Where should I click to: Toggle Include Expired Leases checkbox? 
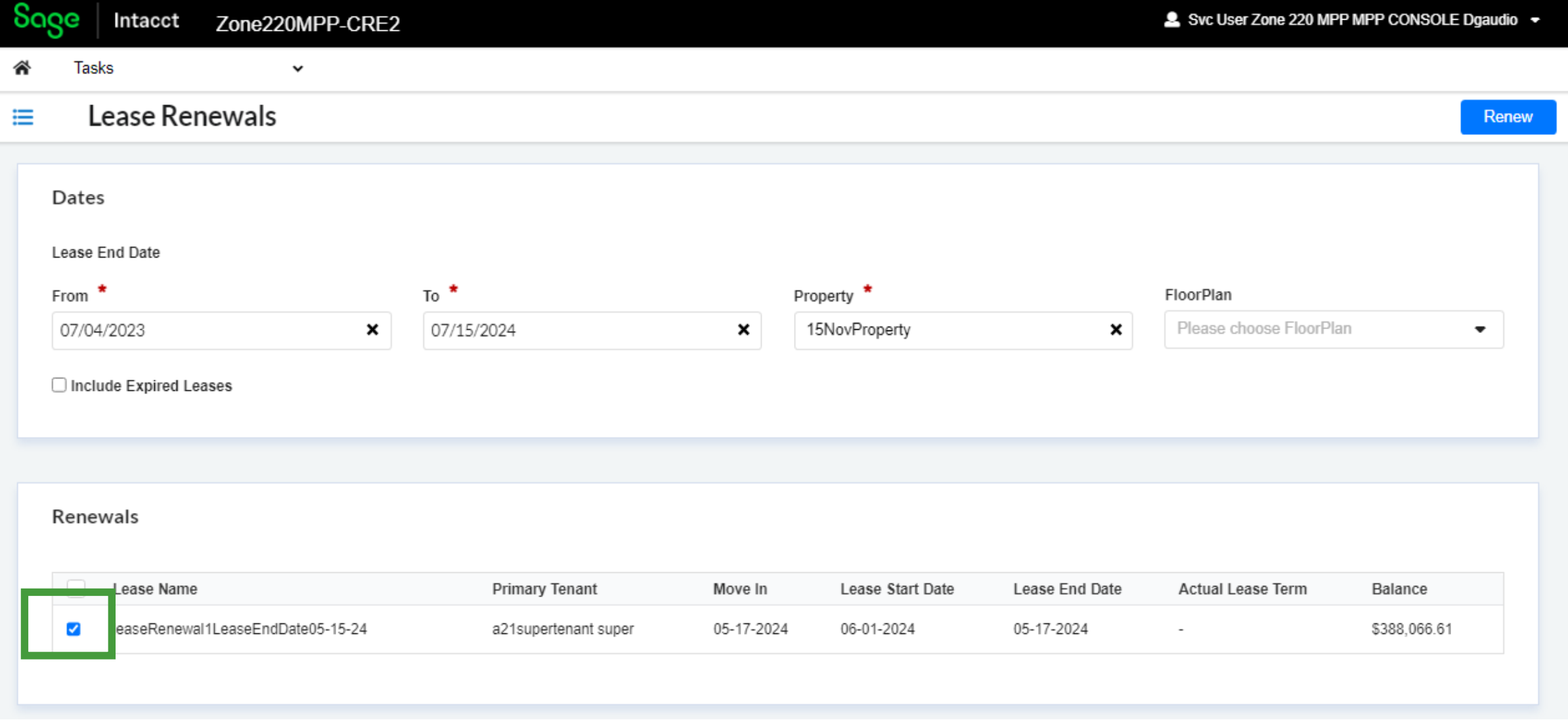click(59, 385)
